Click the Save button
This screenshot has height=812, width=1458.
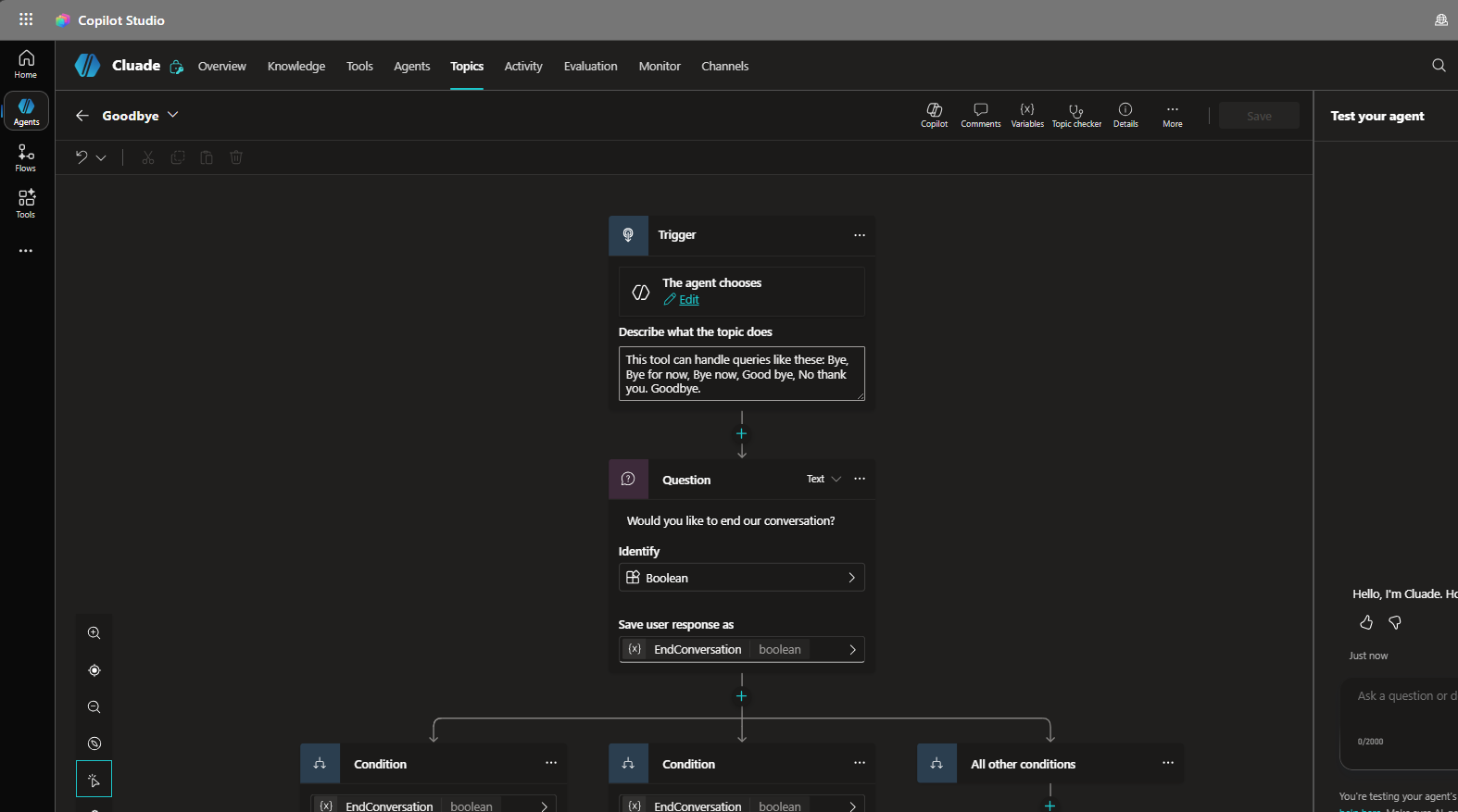click(x=1259, y=116)
